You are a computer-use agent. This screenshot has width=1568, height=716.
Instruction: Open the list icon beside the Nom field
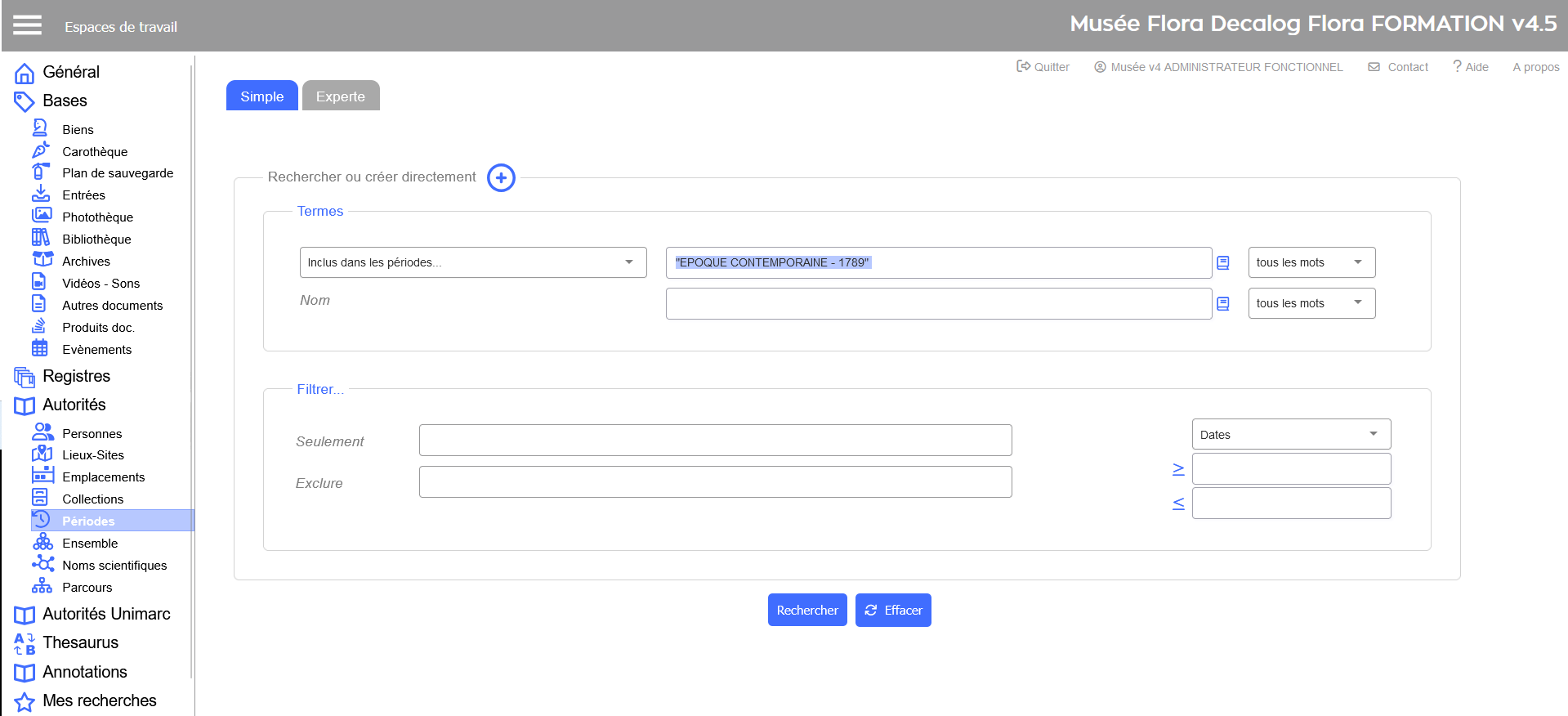point(1222,303)
